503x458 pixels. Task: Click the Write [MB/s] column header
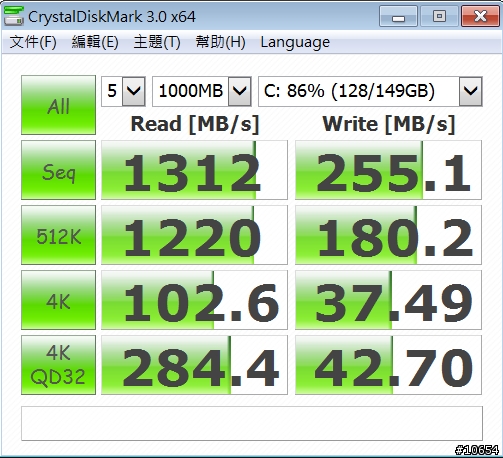pos(389,124)
